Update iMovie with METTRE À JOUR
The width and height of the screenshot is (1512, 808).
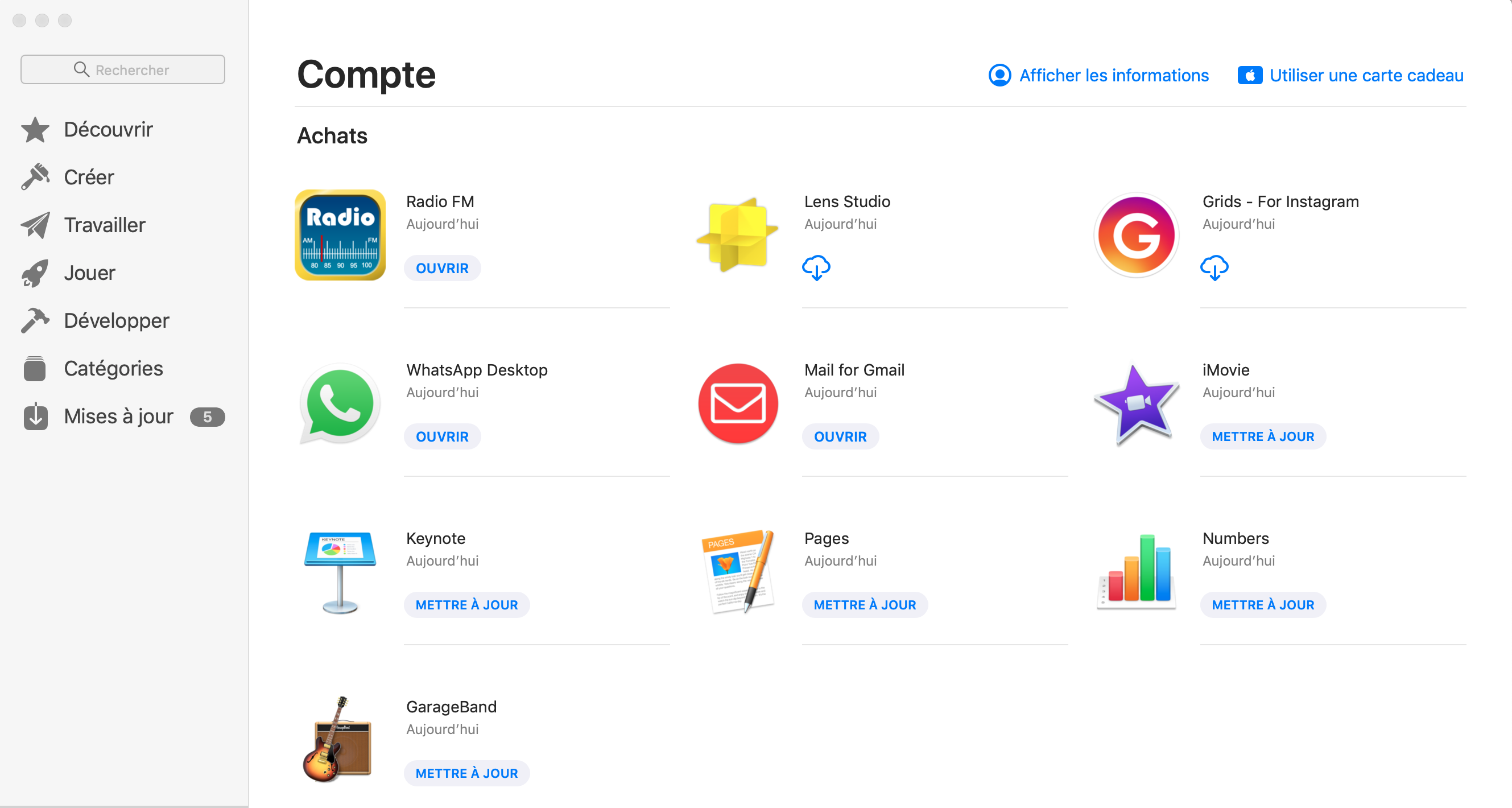pyautogui.click(x=1262, y=436)
